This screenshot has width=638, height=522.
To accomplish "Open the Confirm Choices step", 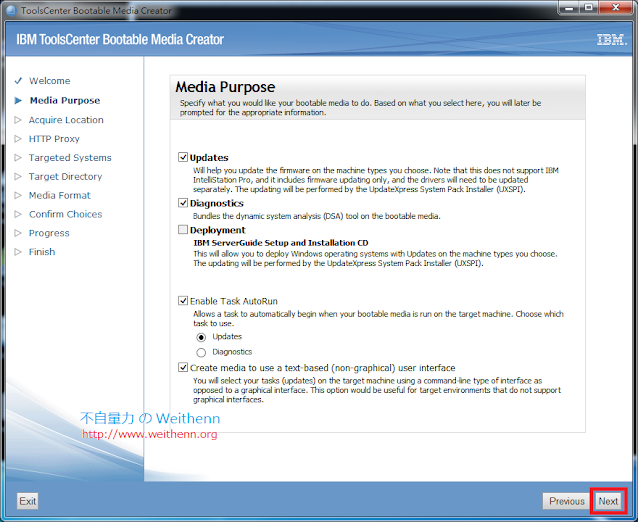I will coord(66,214).
